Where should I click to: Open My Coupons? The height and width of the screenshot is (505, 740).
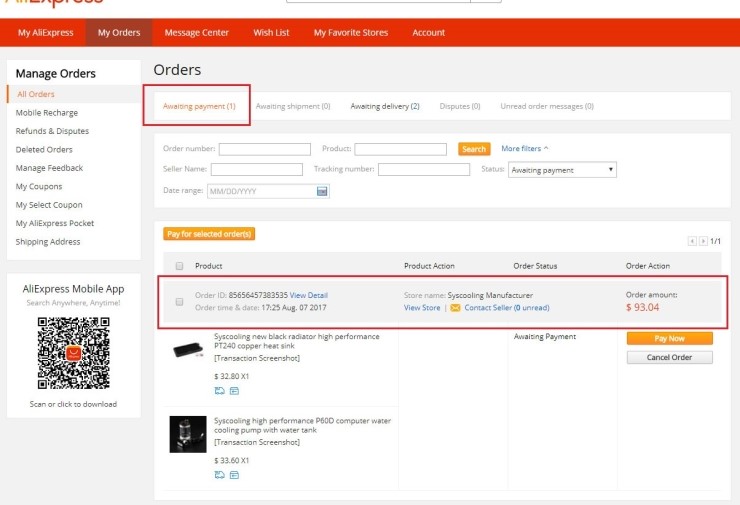39,186
